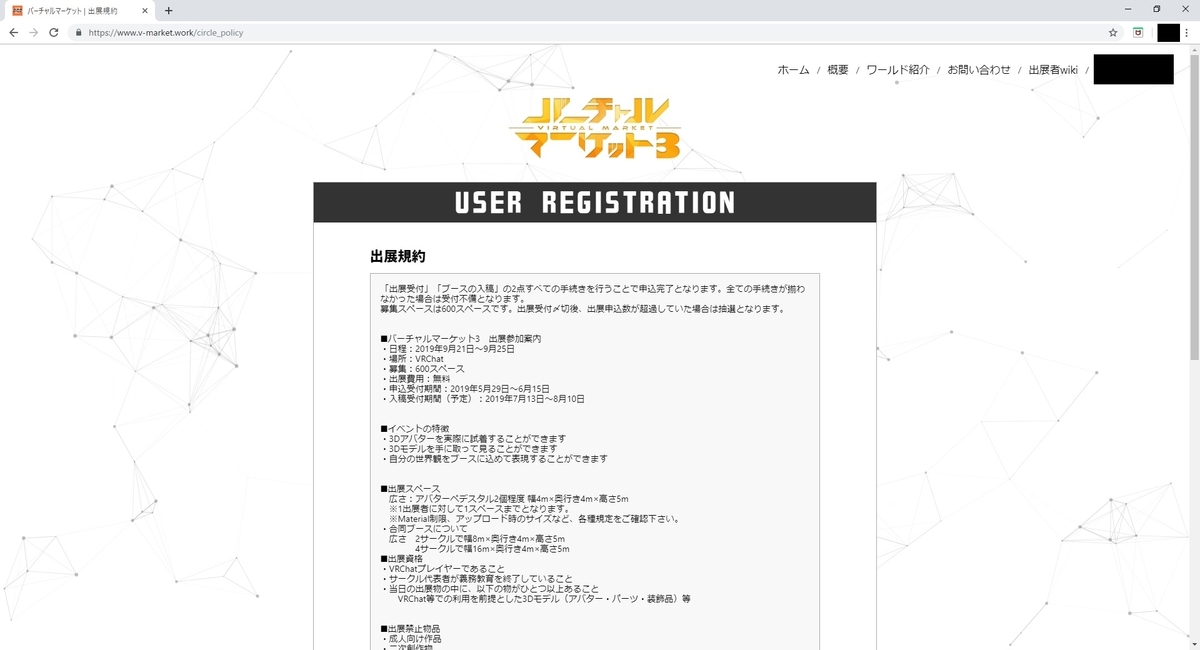Go to ワールド紹介 page

tap(897, 69)
